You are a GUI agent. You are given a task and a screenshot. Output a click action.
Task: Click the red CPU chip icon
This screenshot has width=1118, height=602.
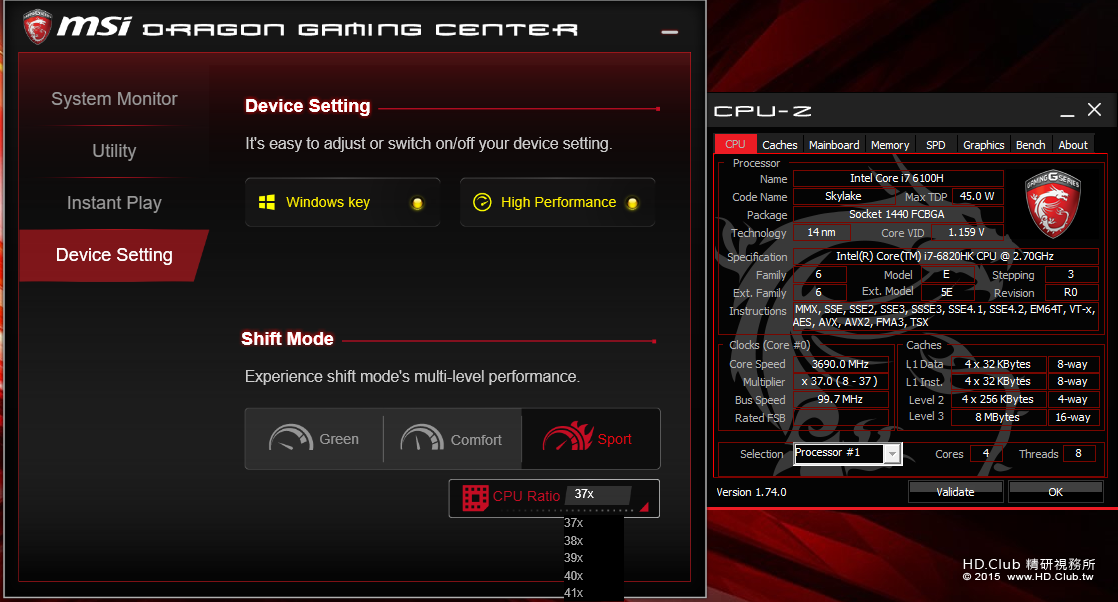475,498
